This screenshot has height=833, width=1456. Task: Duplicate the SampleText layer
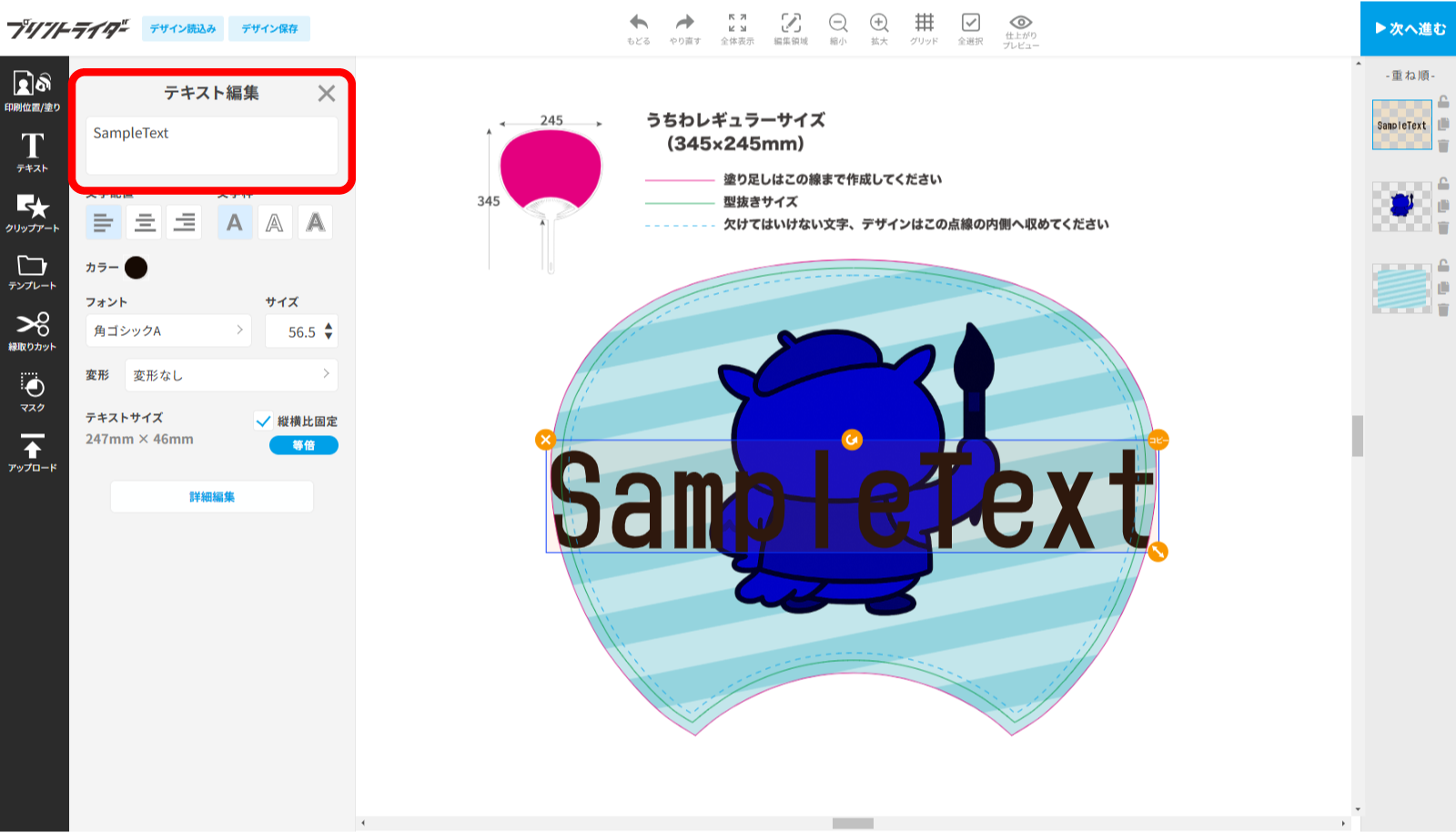[1443, 124]
